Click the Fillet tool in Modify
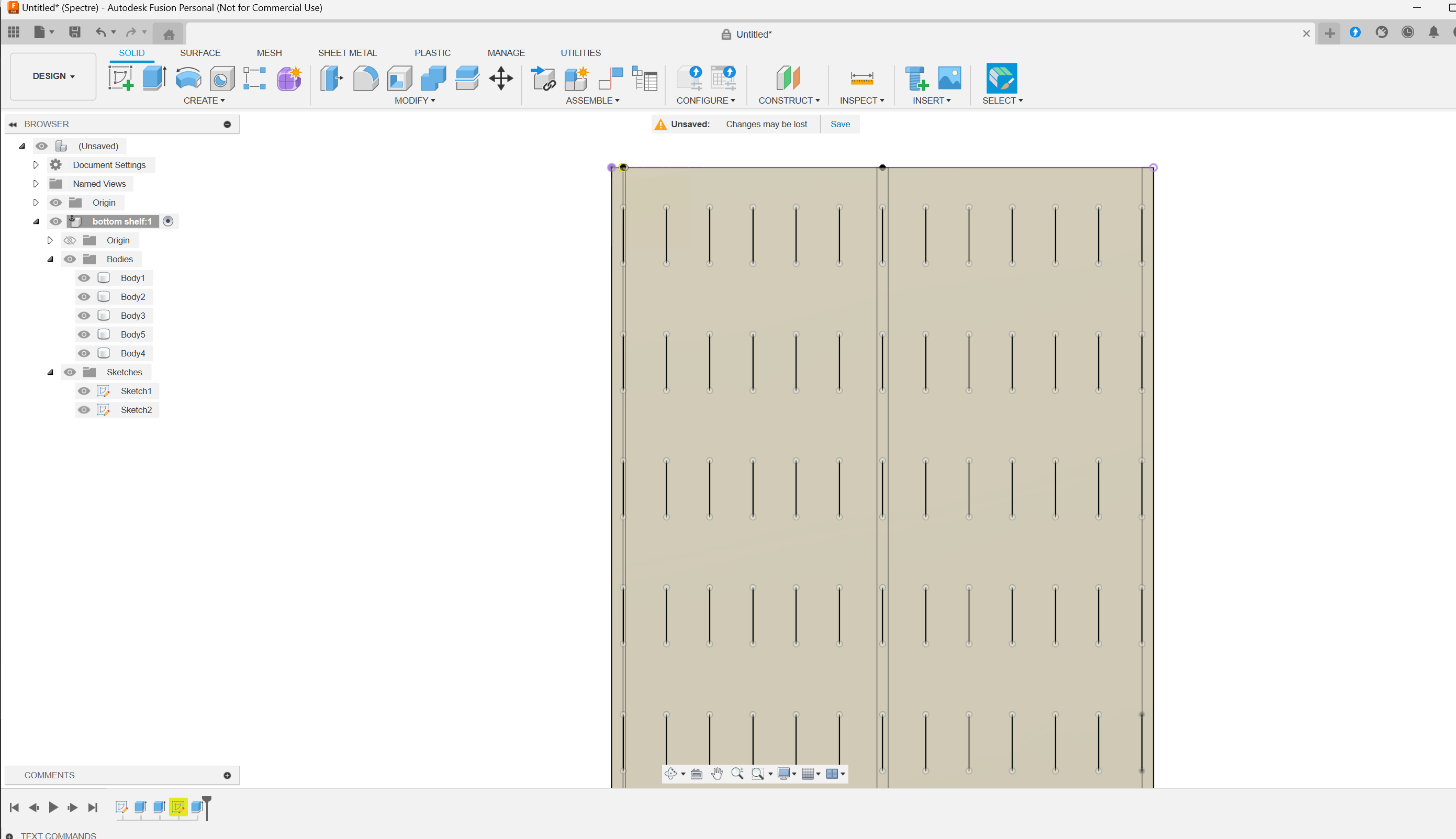 pos(365,78)
